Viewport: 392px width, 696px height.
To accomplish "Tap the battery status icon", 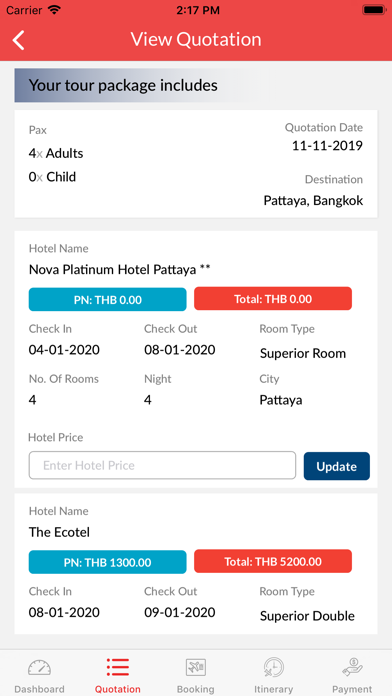I will coord(374,10).
